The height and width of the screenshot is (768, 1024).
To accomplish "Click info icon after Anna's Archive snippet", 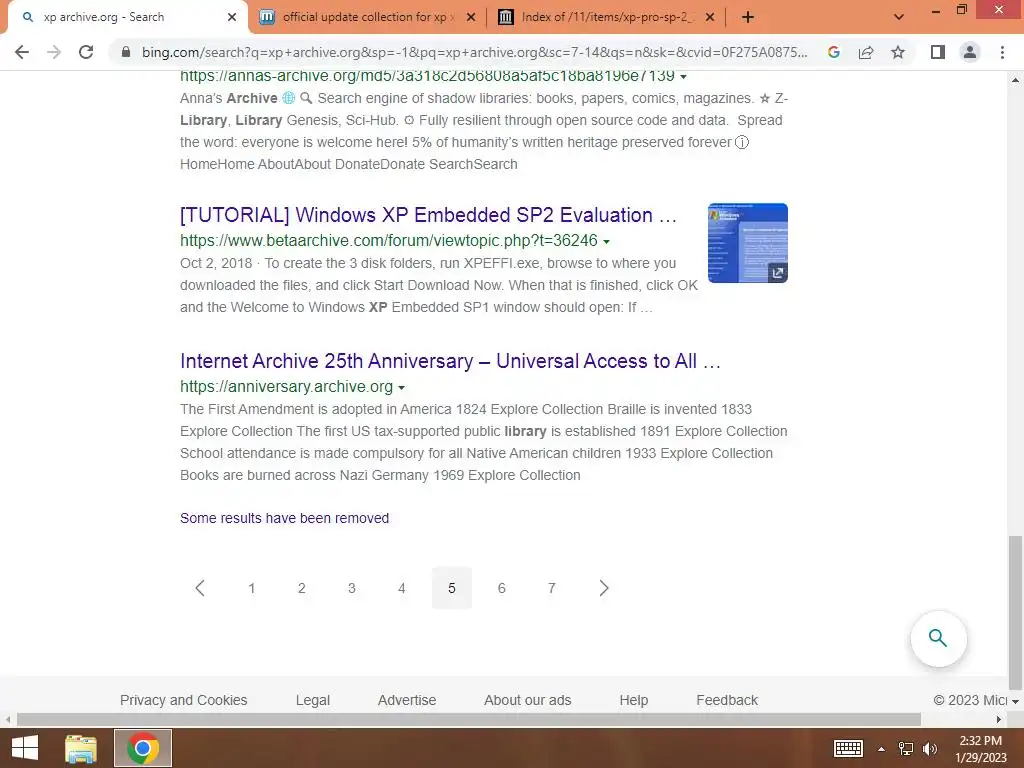I will click(x=742, y=142).
